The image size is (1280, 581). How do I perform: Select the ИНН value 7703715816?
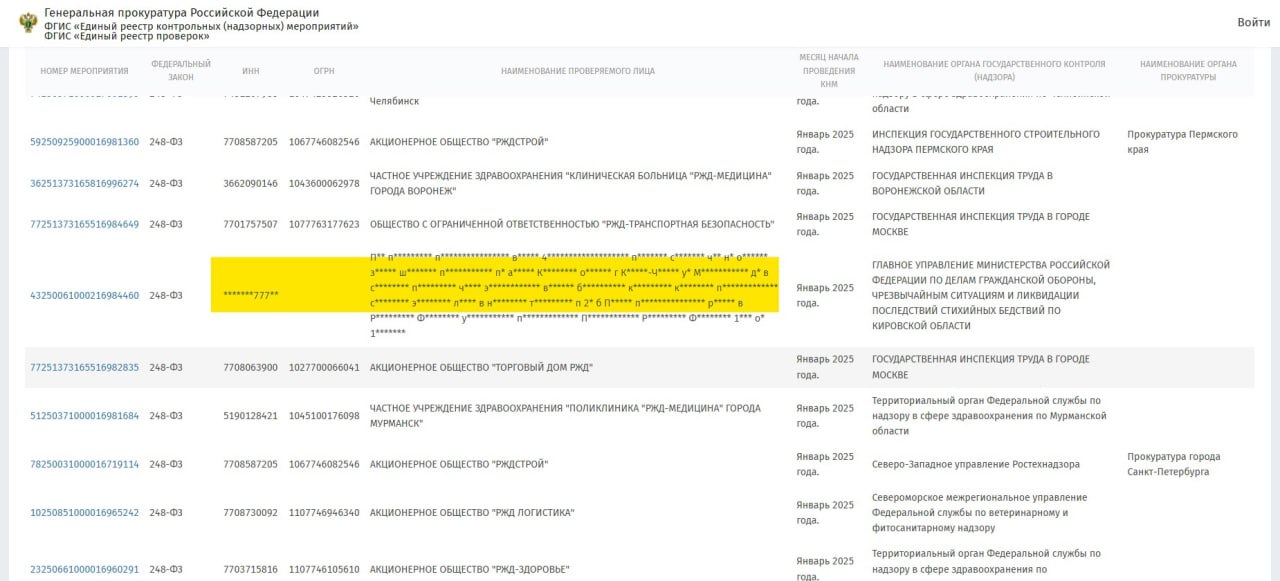250,569
